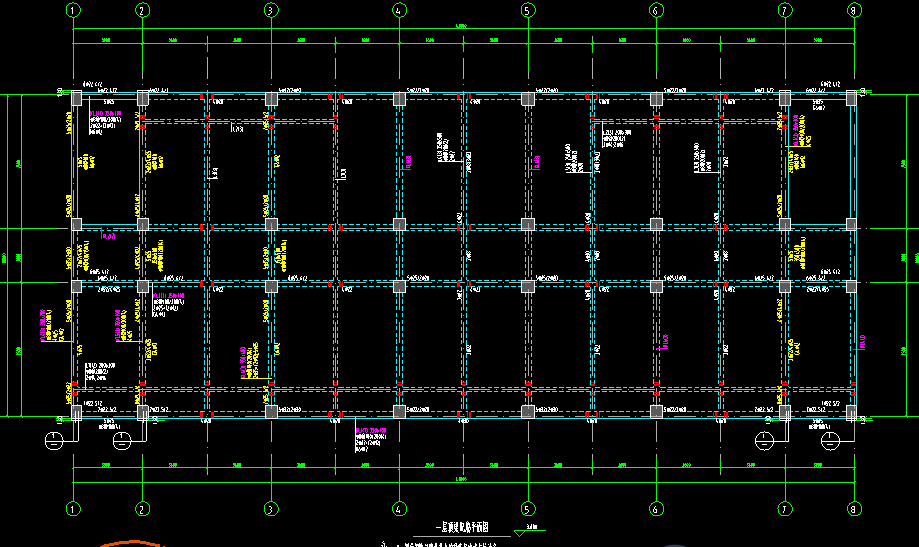Screen dimensions: 919x547
Task: Click the white drawing title text under the plan
Action: 462,528
